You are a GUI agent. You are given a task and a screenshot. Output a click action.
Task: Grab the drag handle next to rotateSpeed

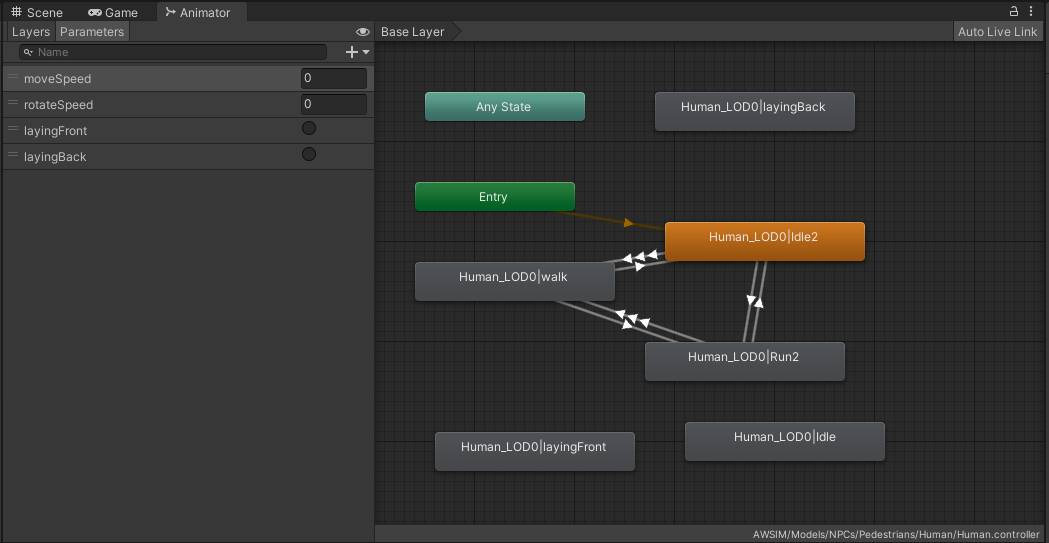click(13, 104)
